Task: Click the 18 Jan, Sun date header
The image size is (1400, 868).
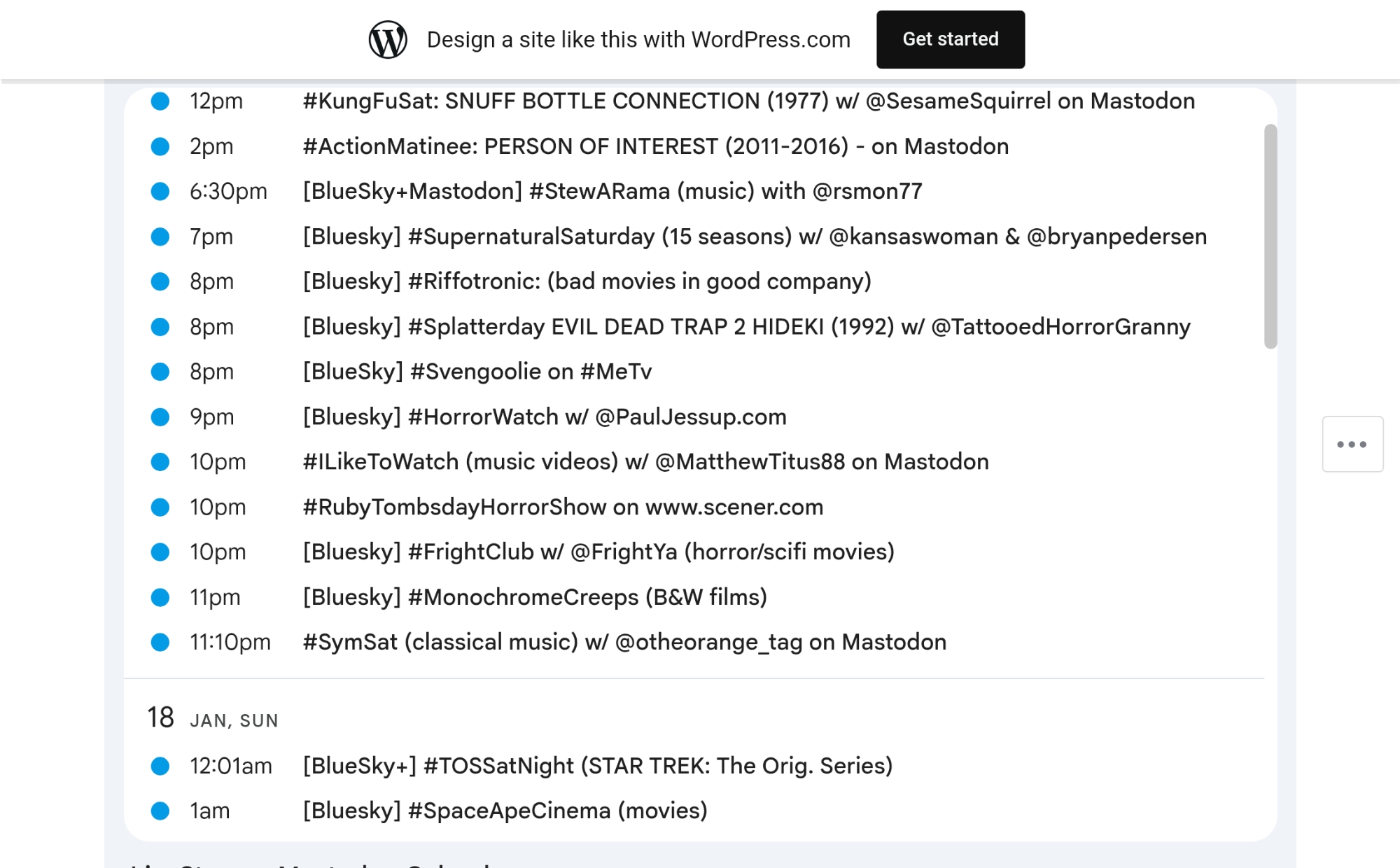Action: (213, 719)
